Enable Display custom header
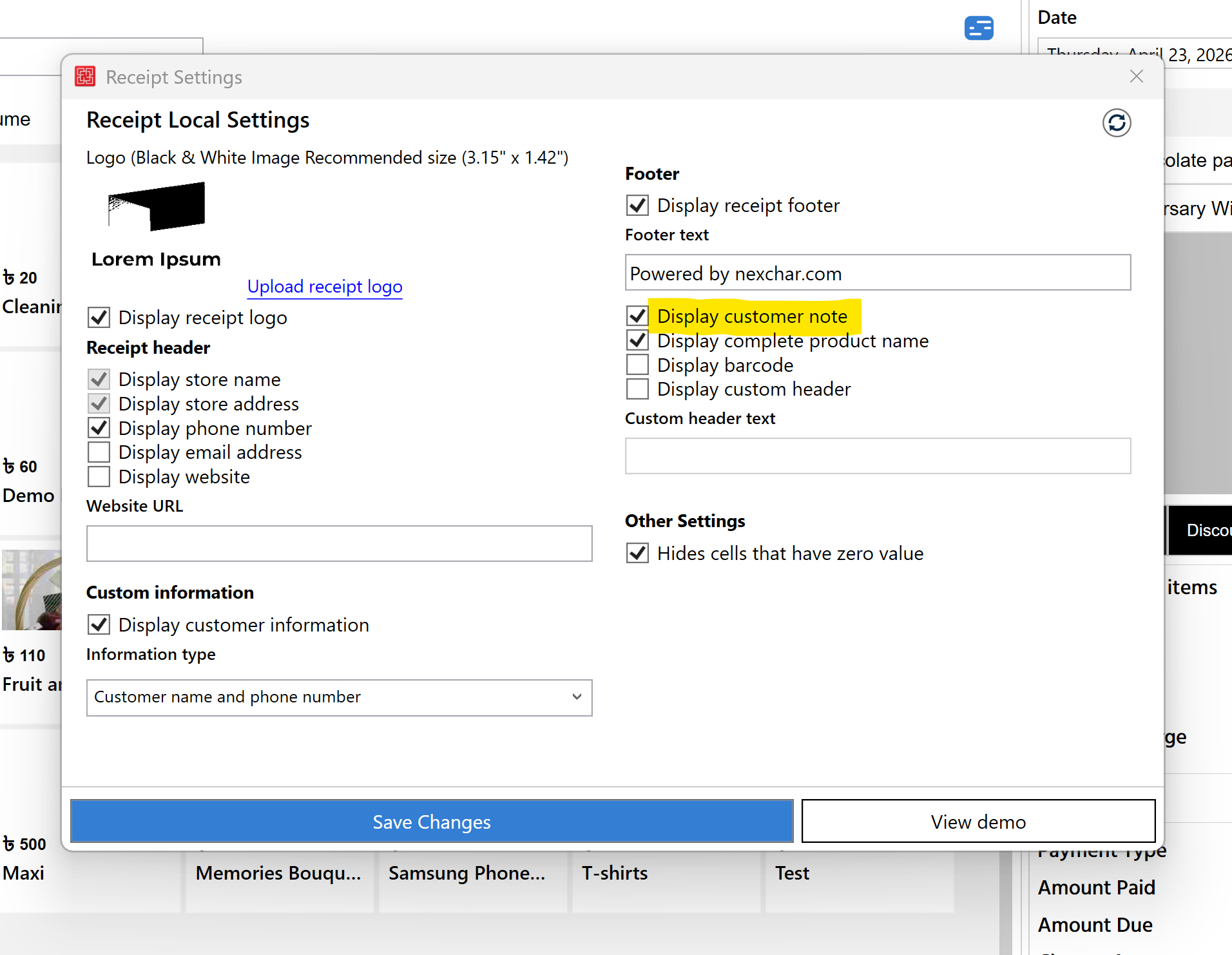Screen dimensions: 1232x955 637,389
